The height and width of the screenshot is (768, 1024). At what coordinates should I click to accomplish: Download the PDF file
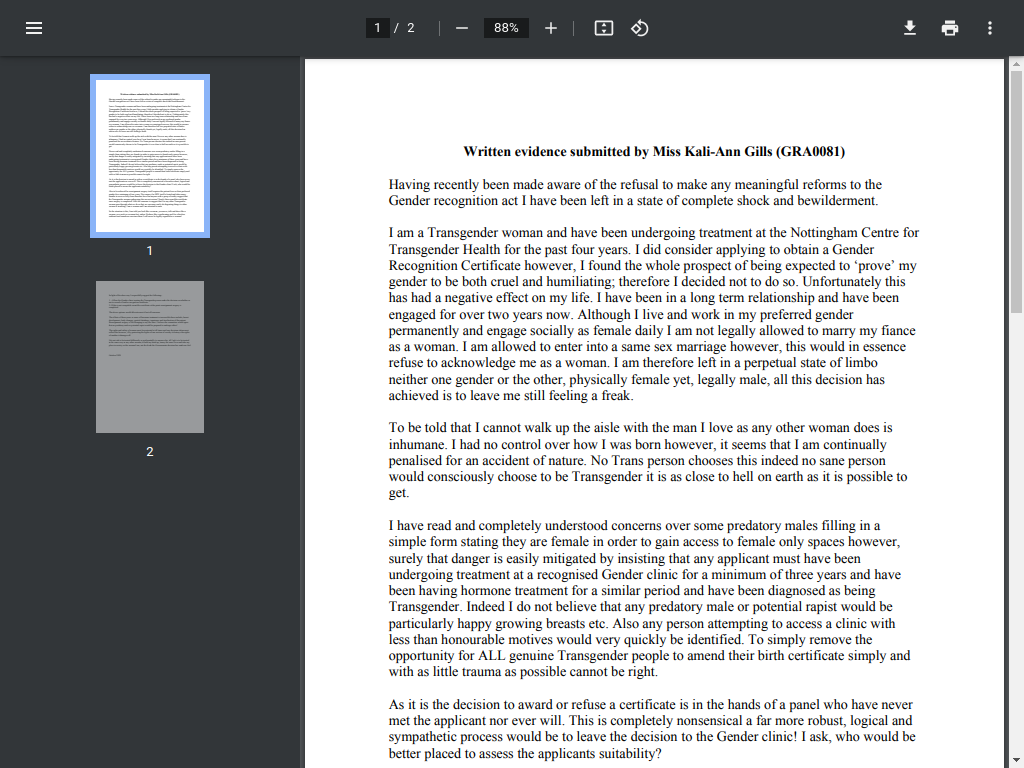(910, 28)
